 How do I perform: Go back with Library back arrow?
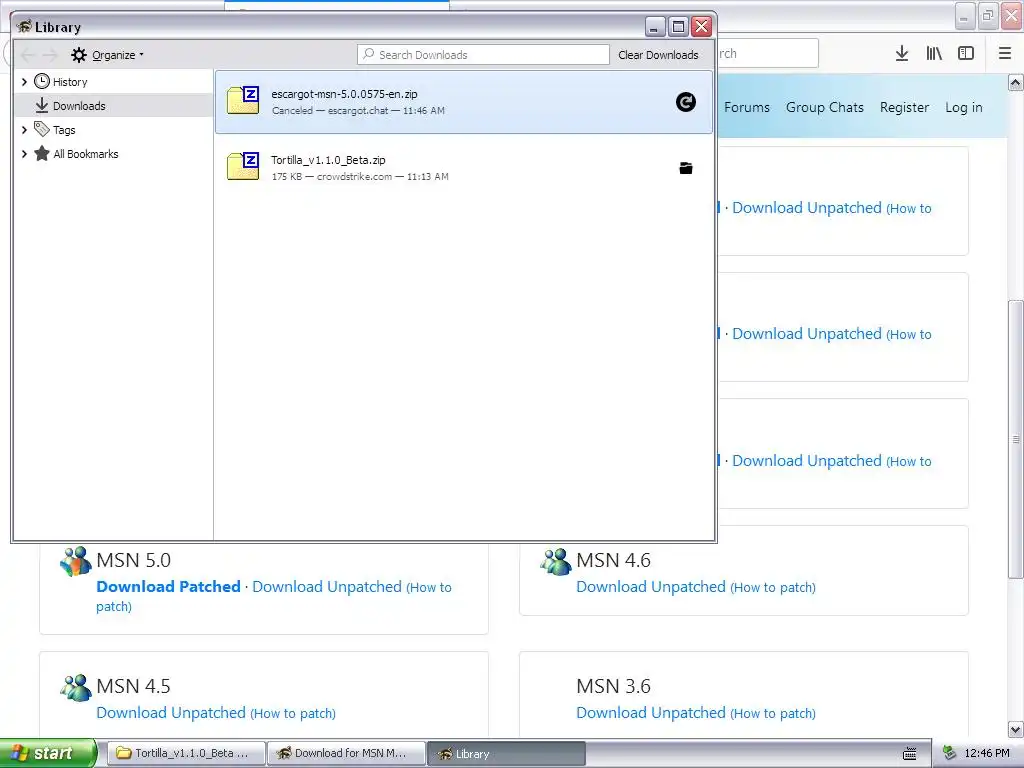pyautogui.click(x=28, y=55)
